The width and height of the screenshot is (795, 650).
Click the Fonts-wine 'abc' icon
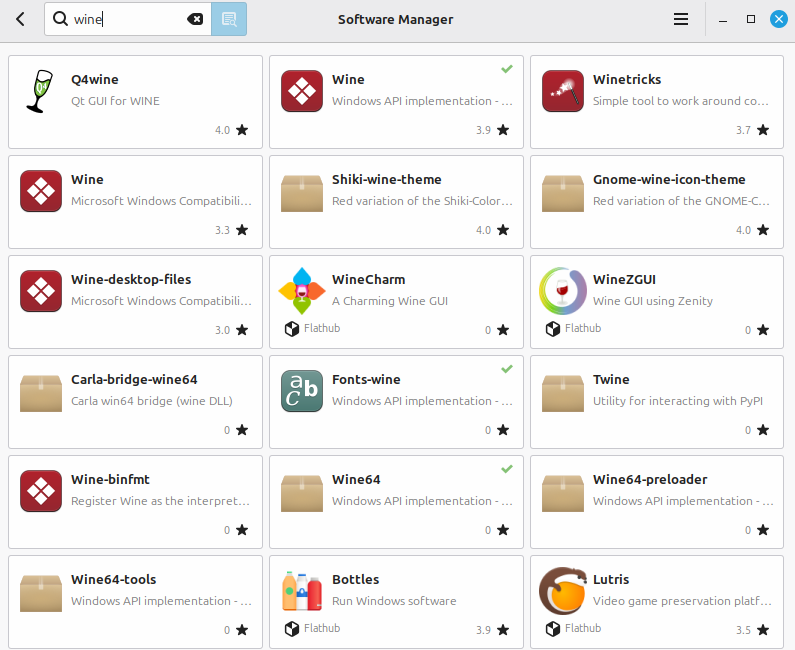tap(302, 391)
